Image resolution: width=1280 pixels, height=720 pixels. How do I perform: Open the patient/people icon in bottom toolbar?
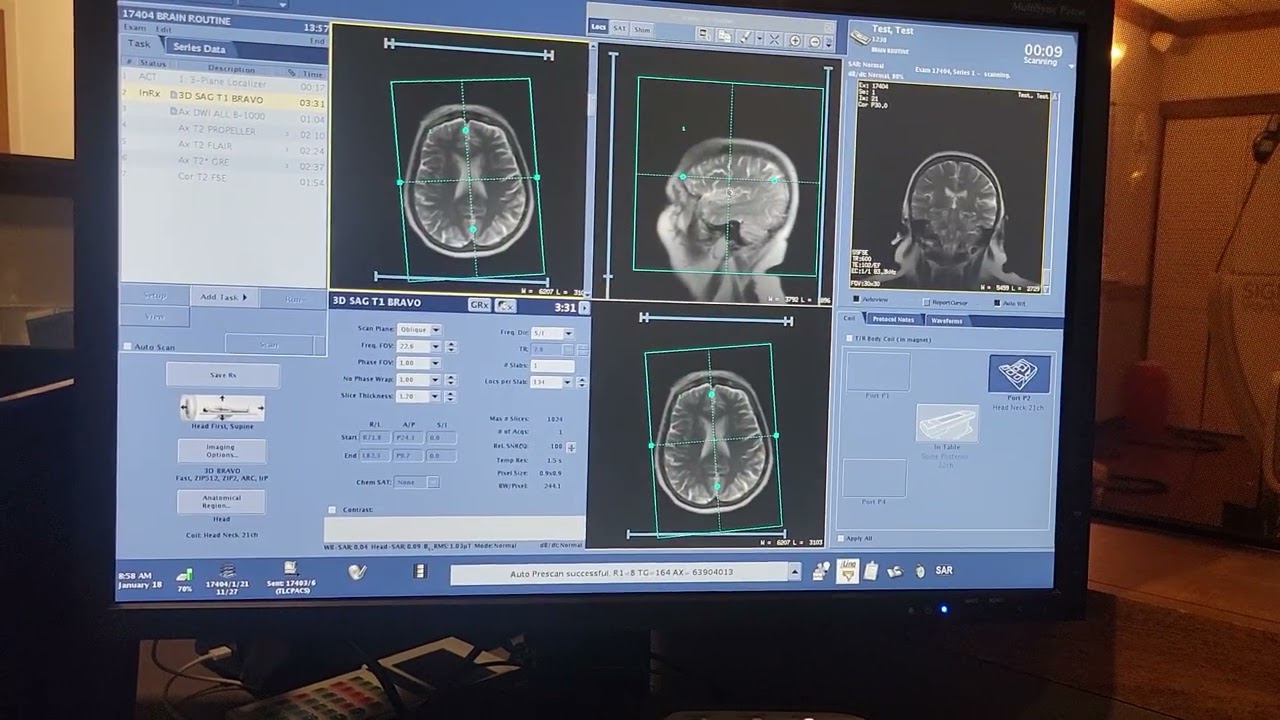tap(821, 571)
